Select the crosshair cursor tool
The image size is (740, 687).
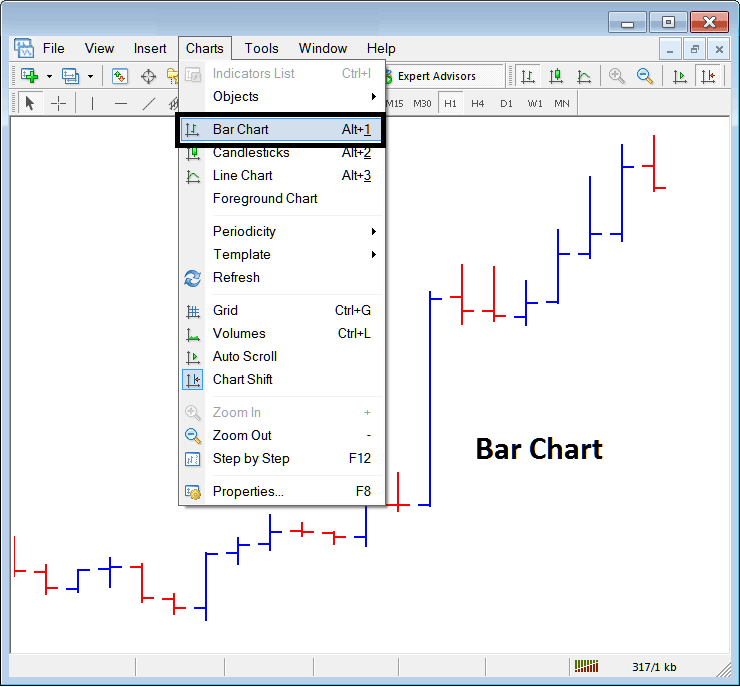(59, 103)
